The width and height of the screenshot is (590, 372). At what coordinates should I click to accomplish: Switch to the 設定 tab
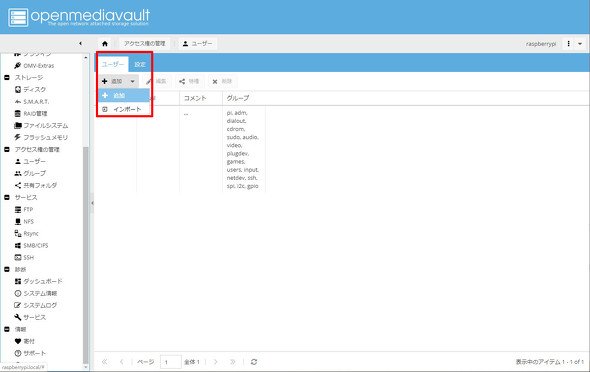140,64
